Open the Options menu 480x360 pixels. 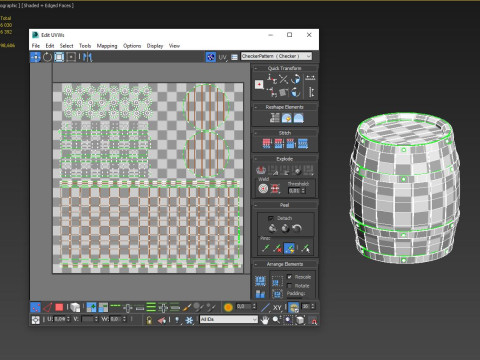(132, 46)
